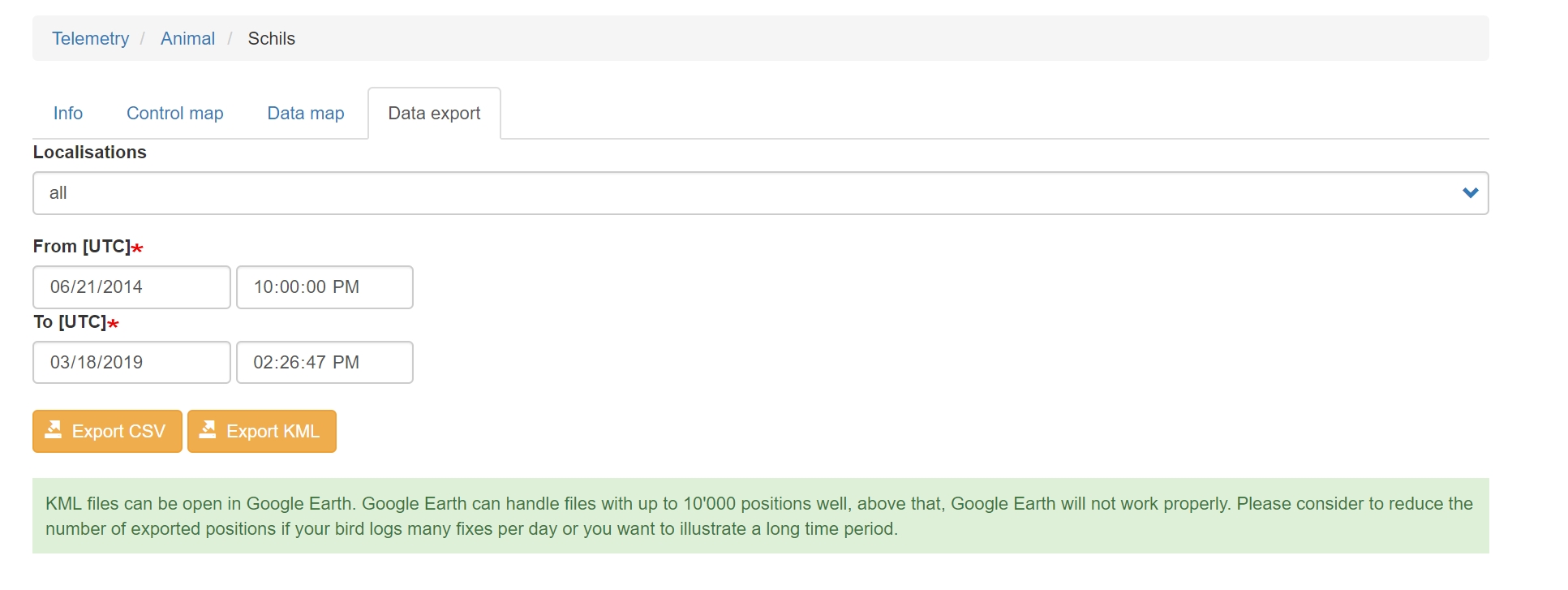Click the active Data export tab

(x=434, y=114)
